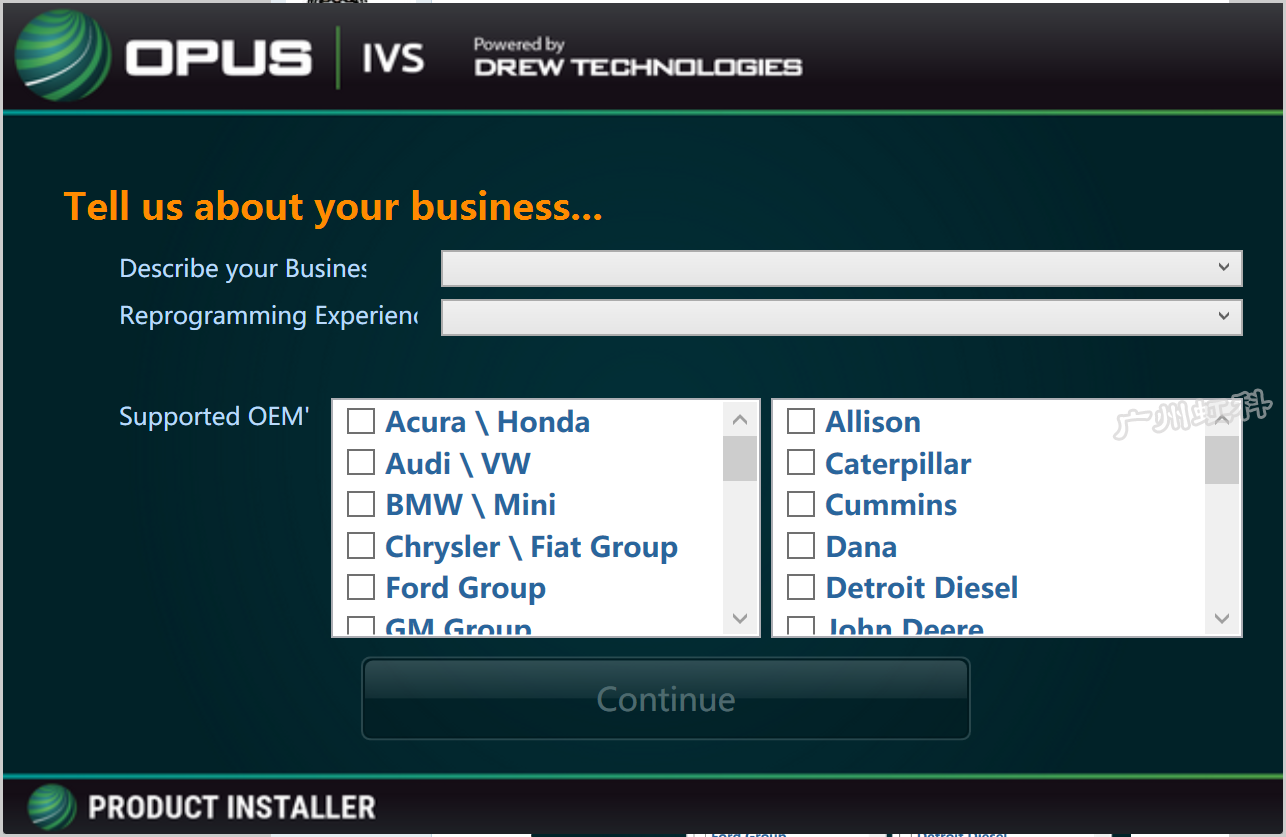Click the Product Installer globe icon
The height and width of the screenshot is (837, 1286).
(52, 808)
